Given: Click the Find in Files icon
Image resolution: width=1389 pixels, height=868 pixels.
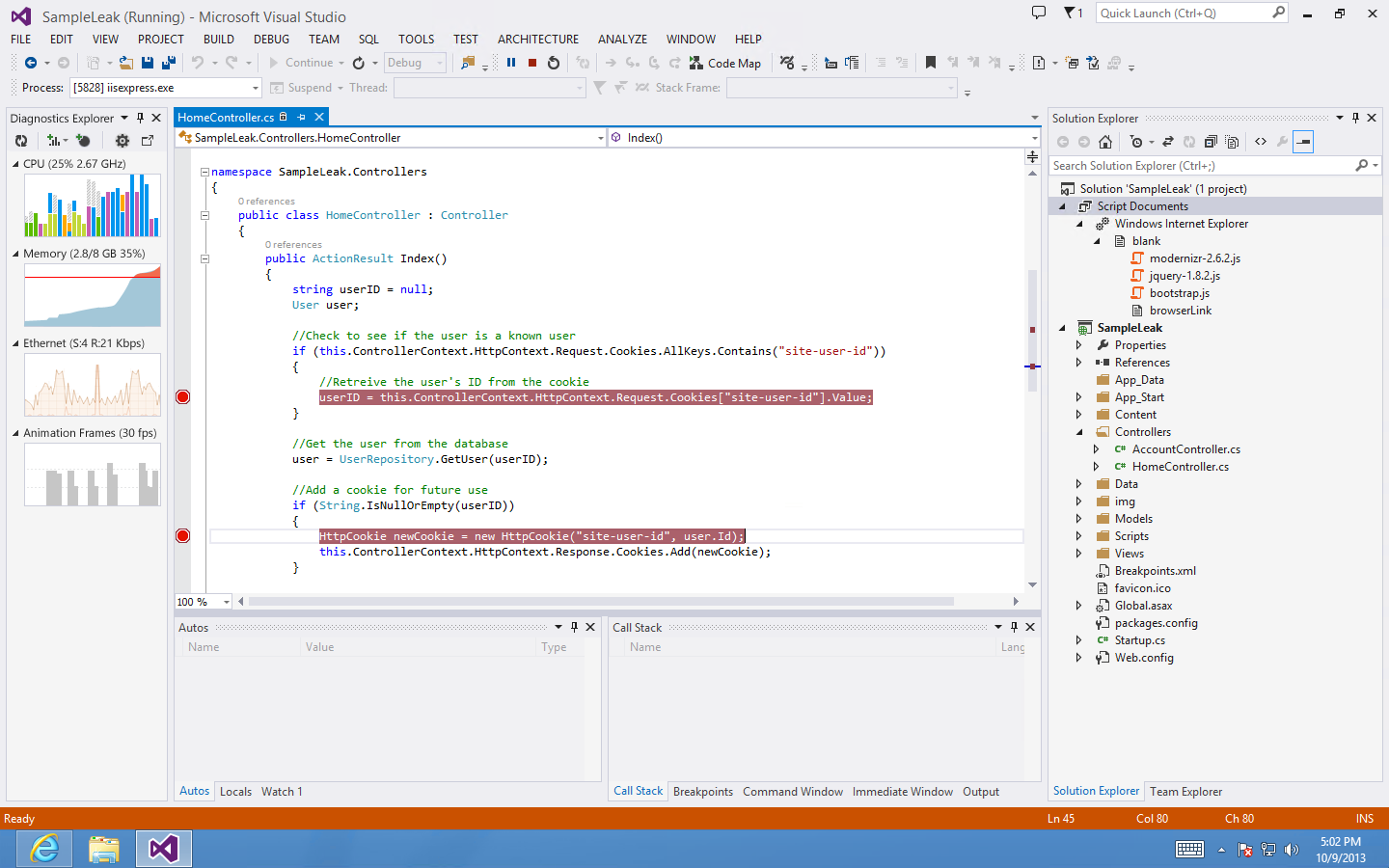Looking at the screenshot, I should pos(468,63).
